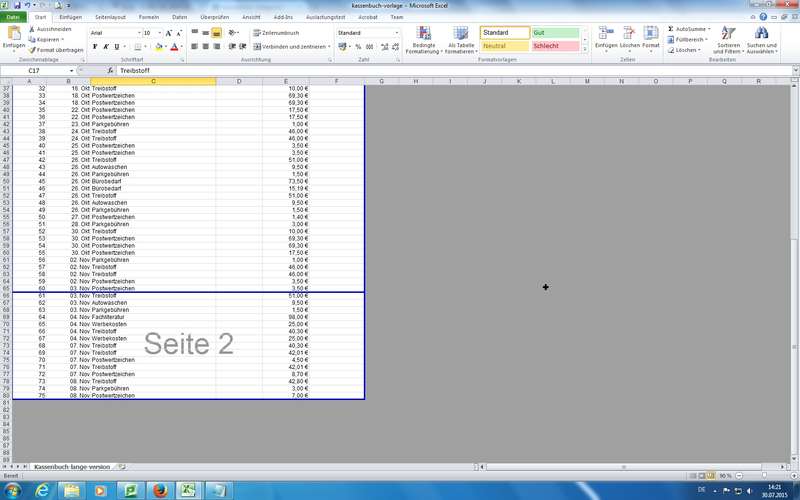Open the number format Standard dropdown
Image resolution: width=800 pixels, height=500 pixels.
tap(397, 33)
